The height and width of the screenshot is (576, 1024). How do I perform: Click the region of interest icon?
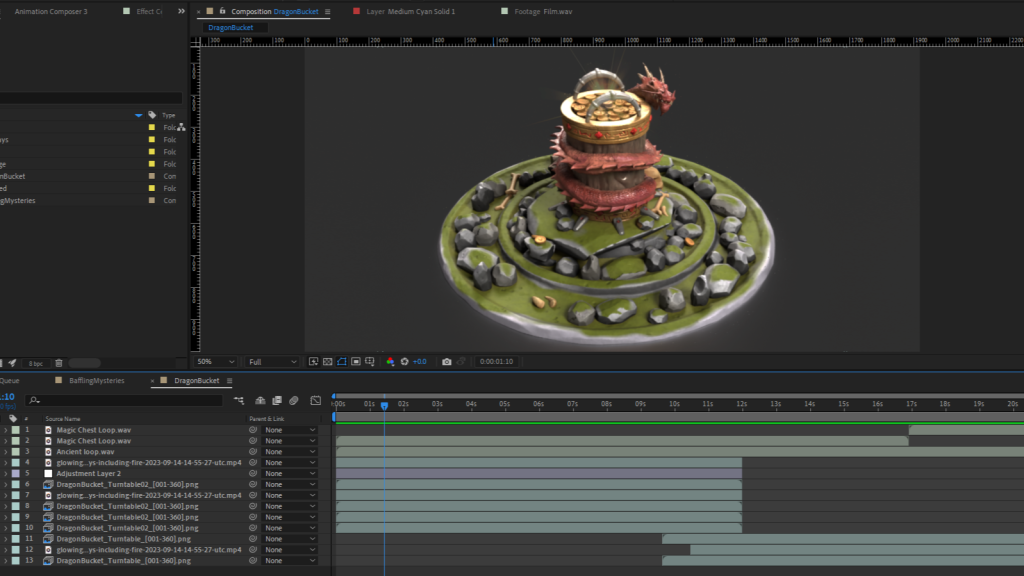[x=356, y=361]
